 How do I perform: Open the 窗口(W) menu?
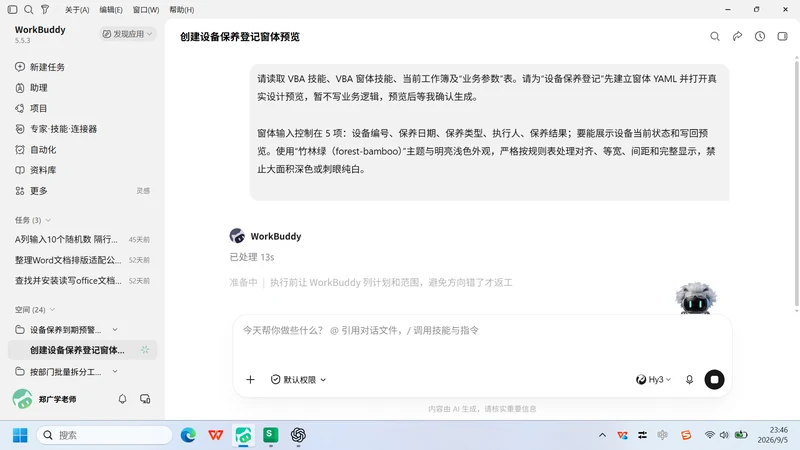click(x=145, y=10)
